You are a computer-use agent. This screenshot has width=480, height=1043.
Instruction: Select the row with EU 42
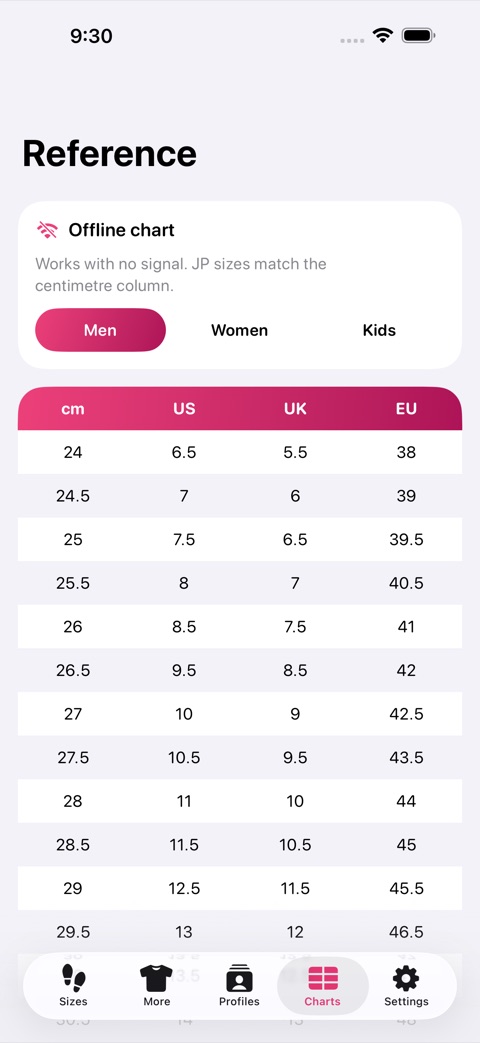click(x=240, y=670)
